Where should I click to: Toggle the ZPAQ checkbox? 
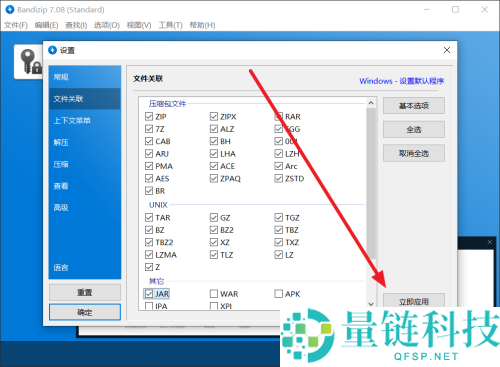(214, 178)
